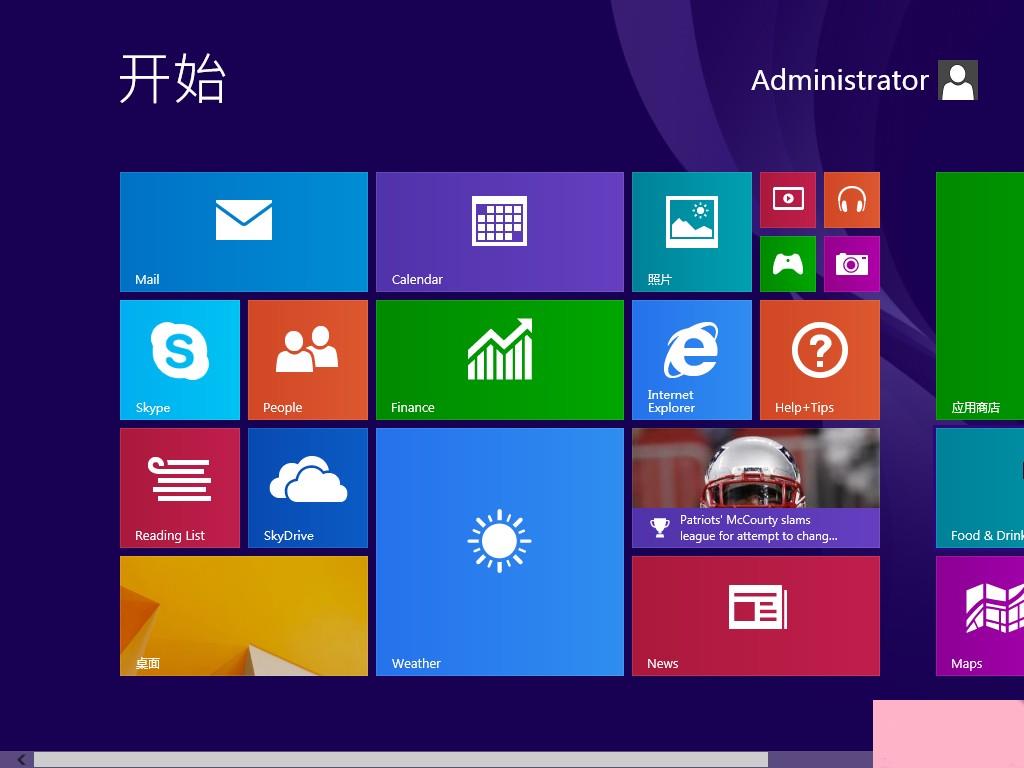
Task: Click the user avatar picture
Action: tap(957, 80)
